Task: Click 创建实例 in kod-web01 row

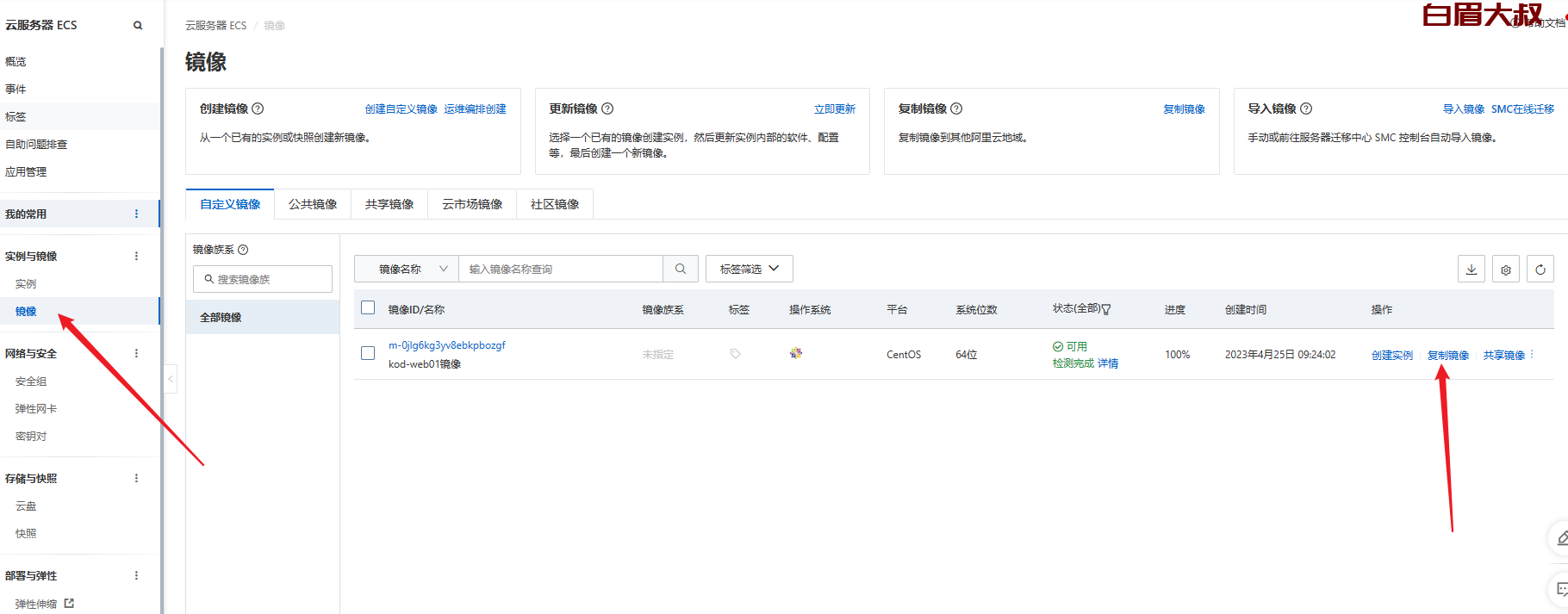Action: point(1392,355)
